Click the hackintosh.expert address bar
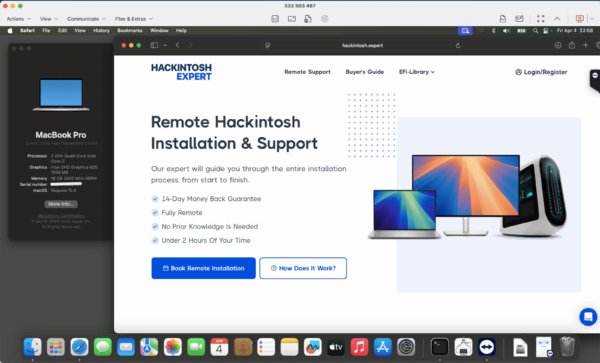 point(362,45)
